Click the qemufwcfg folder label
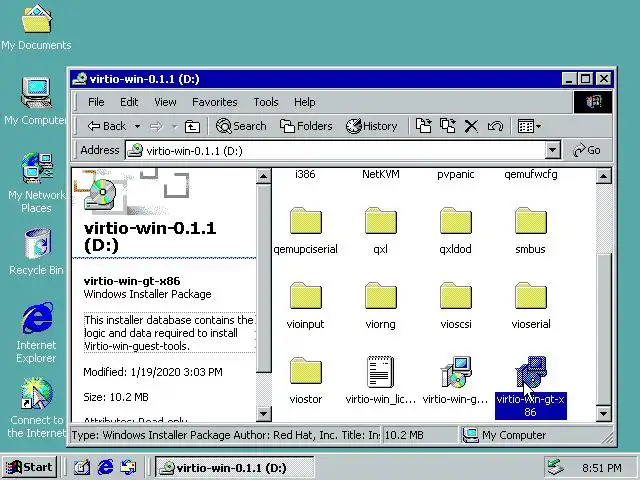640x480 pixels. [x=531, y=174]
